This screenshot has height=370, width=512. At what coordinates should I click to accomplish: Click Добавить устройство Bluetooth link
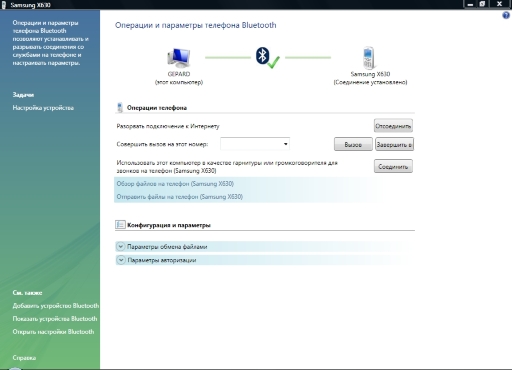[x=56, y=306]
